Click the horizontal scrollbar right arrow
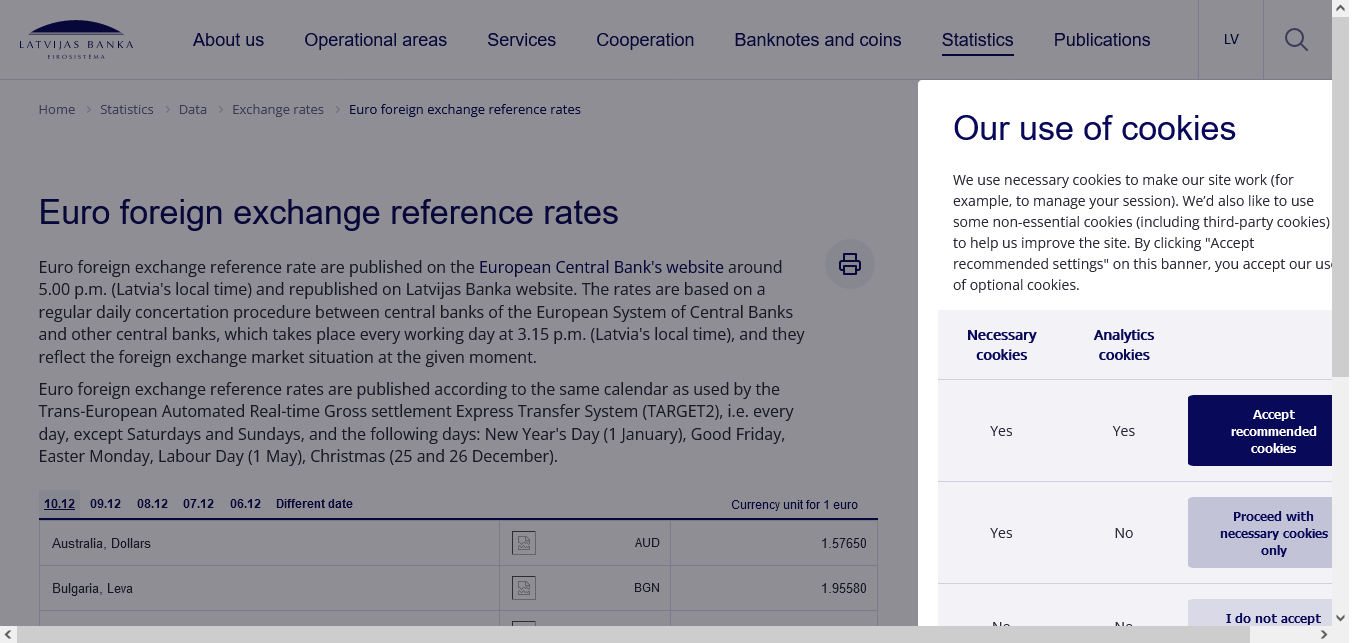The height and width of the screenshot is (643, 1366). (x=1324, y=635)
